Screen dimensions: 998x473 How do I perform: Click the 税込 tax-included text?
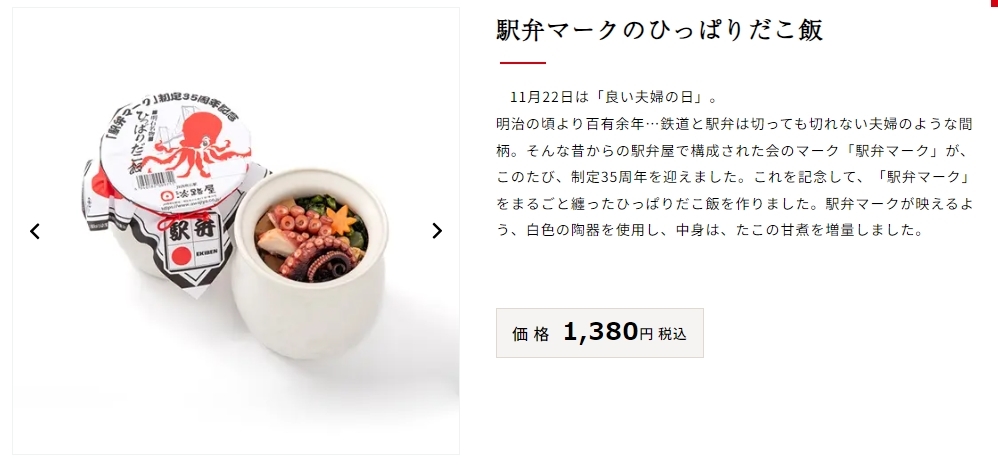coord(672,334)
